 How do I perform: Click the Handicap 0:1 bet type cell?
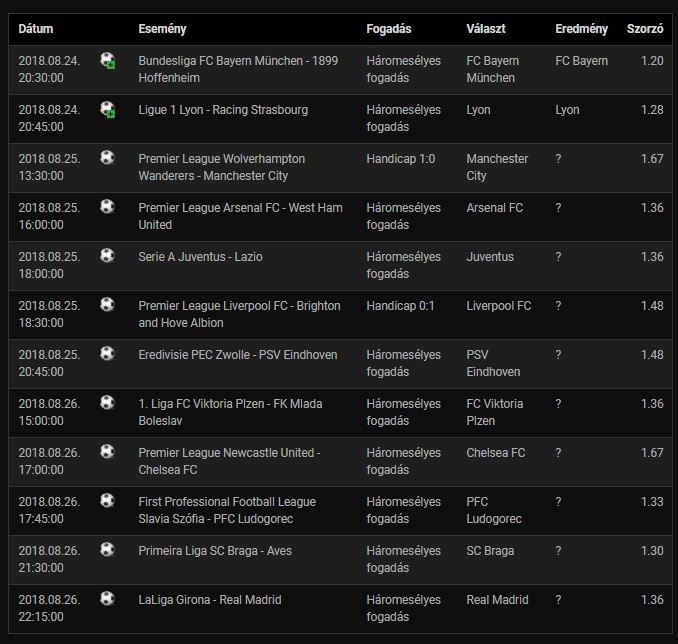click(400, 306)
